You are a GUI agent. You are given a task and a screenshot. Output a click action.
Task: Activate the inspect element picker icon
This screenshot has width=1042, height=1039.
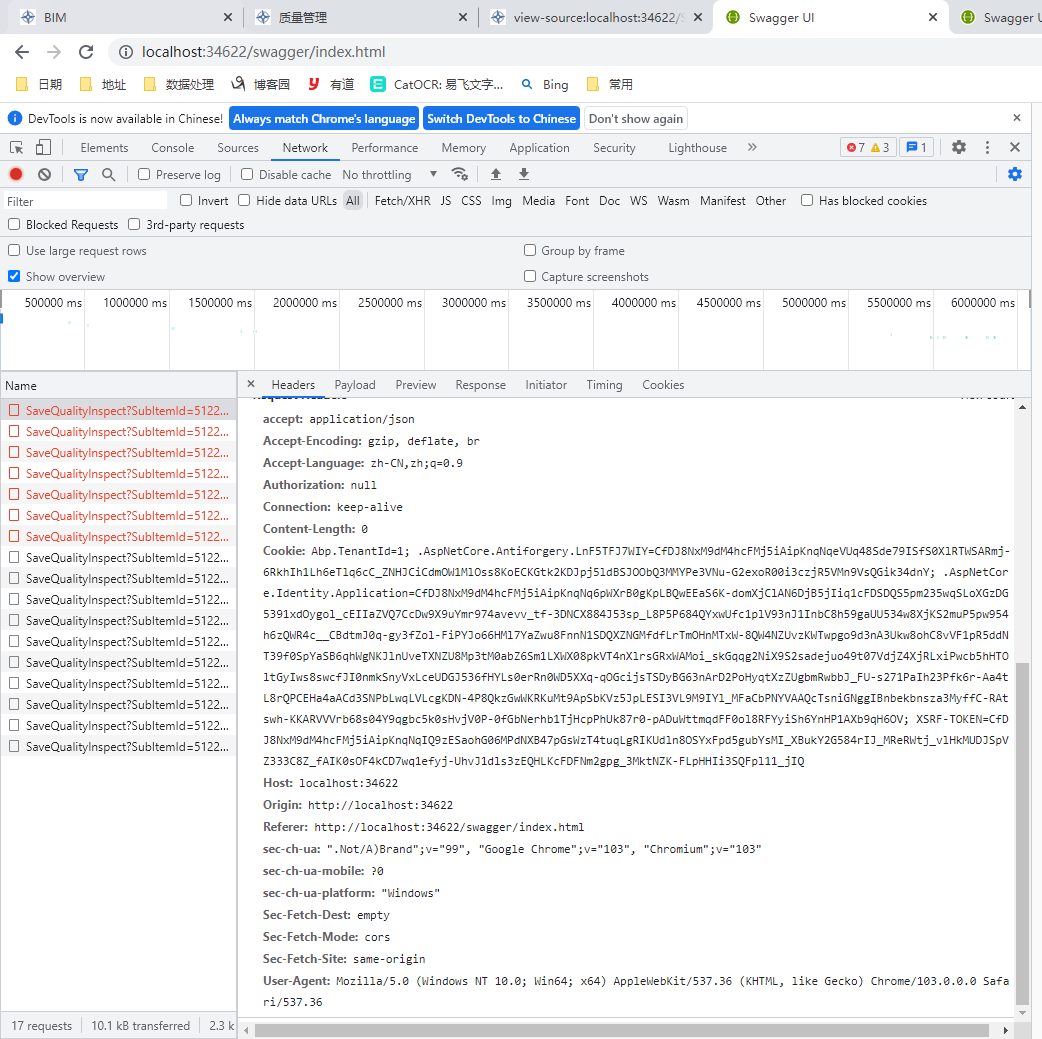coord(17,148)
